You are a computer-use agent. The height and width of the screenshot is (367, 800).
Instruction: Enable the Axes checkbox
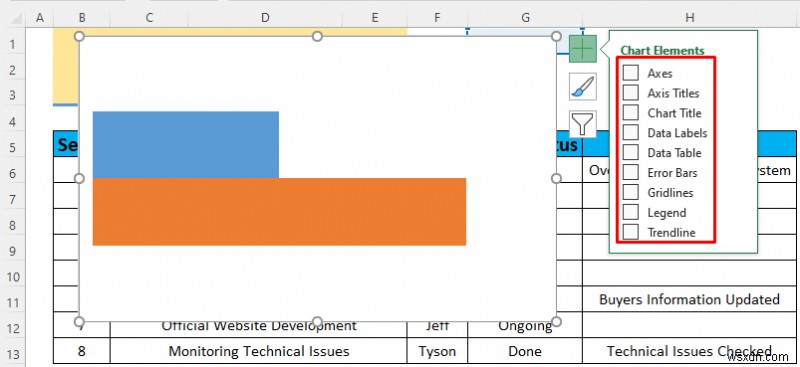(x=631, y=72)
